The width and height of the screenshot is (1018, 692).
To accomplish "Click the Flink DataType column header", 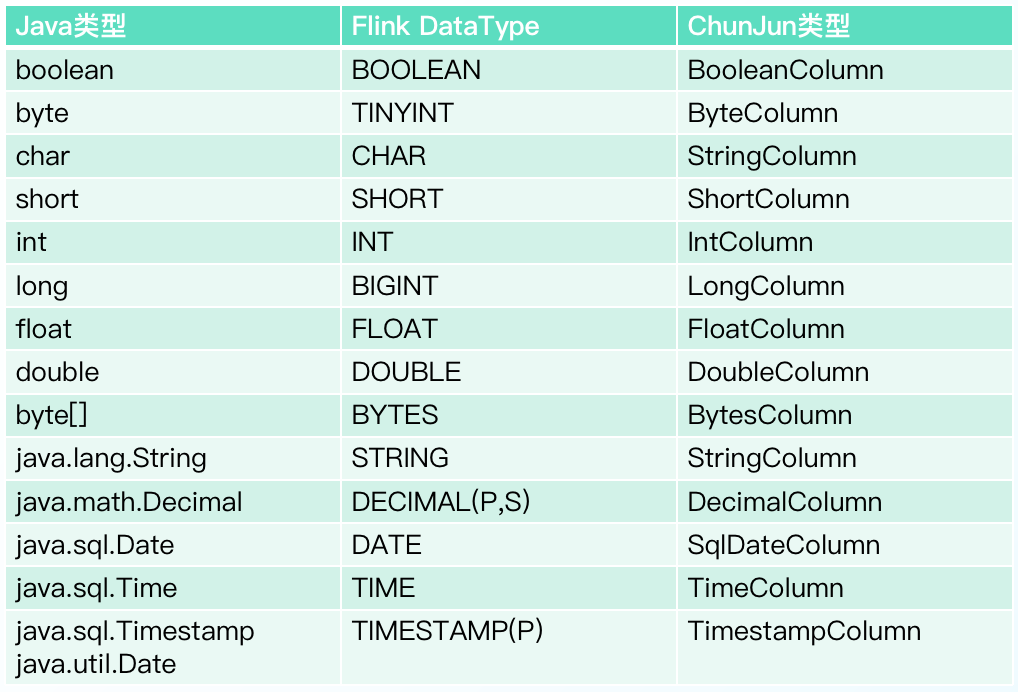I will click(445, 27).
